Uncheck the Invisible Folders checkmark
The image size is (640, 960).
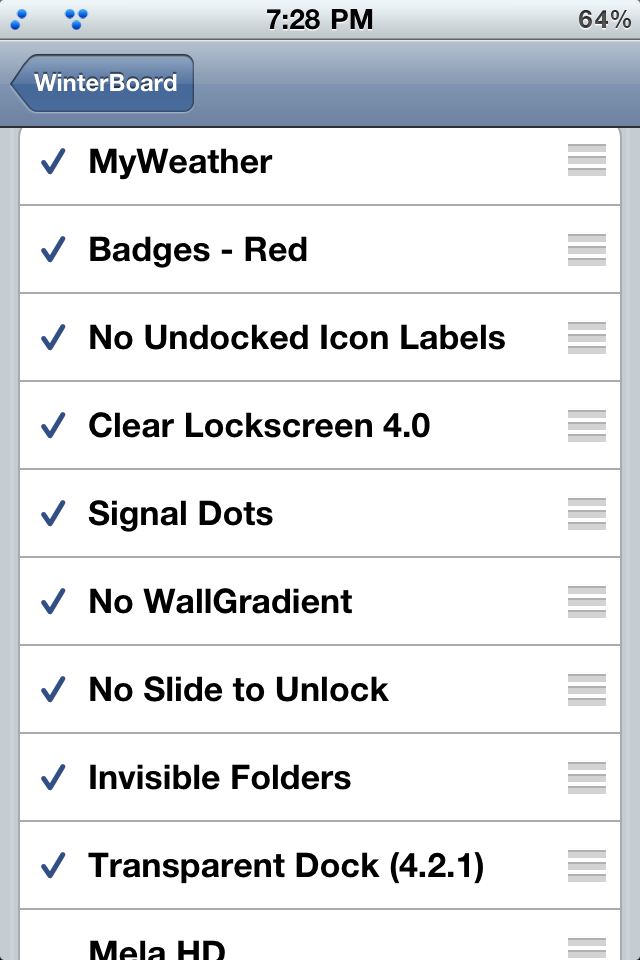click(x=53, y=778)
